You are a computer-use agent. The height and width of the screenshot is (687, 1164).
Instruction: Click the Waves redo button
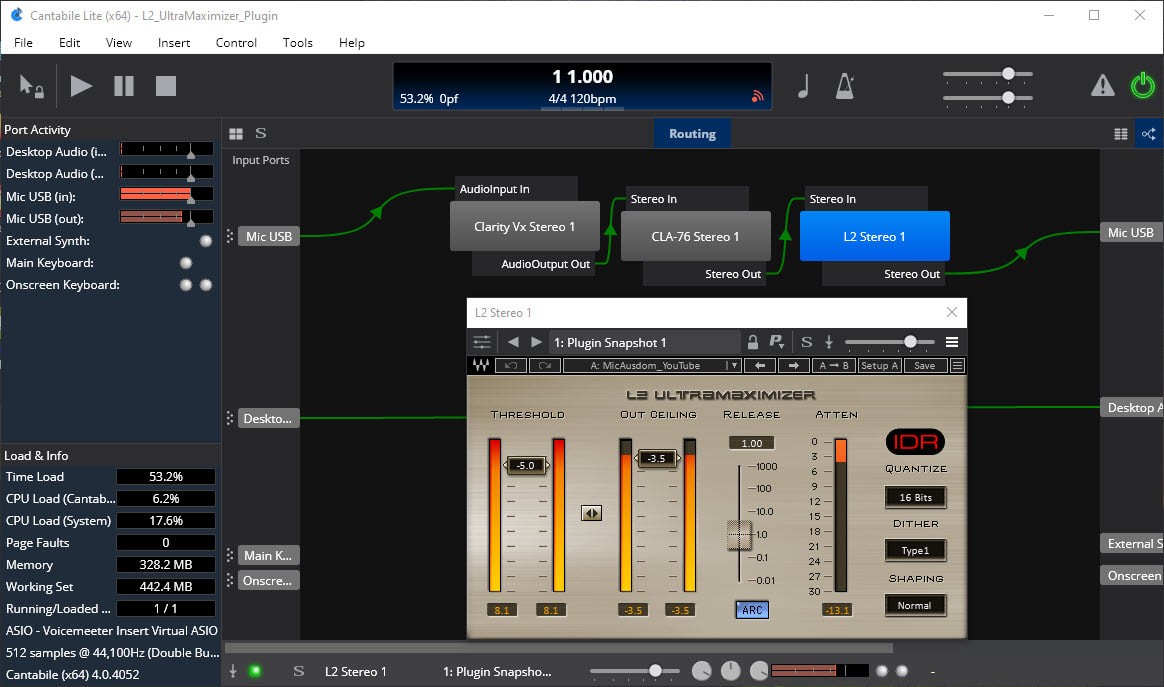click(545, 365)
